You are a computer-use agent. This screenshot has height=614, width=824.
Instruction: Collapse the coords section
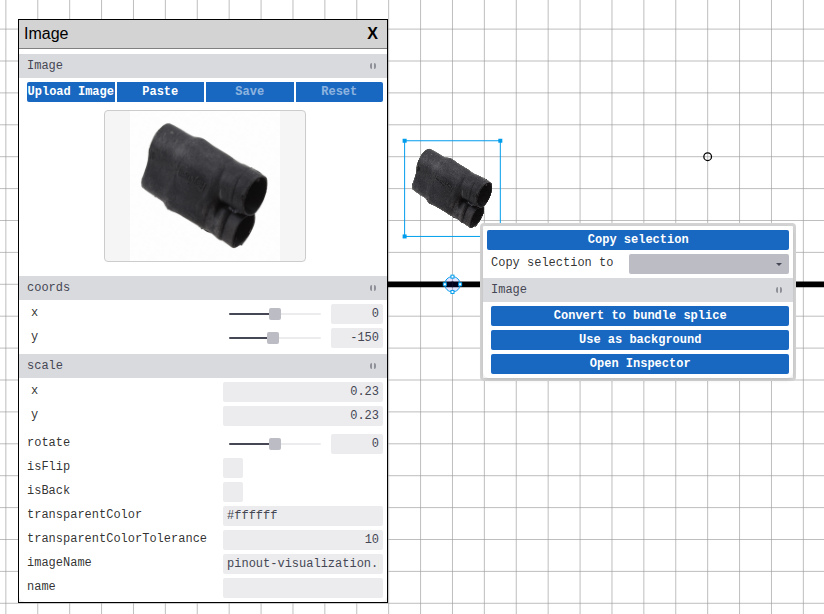[372, 287]
